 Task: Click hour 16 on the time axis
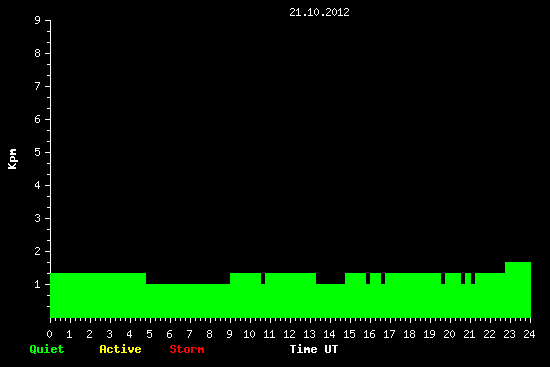click(x=369, y=334)
